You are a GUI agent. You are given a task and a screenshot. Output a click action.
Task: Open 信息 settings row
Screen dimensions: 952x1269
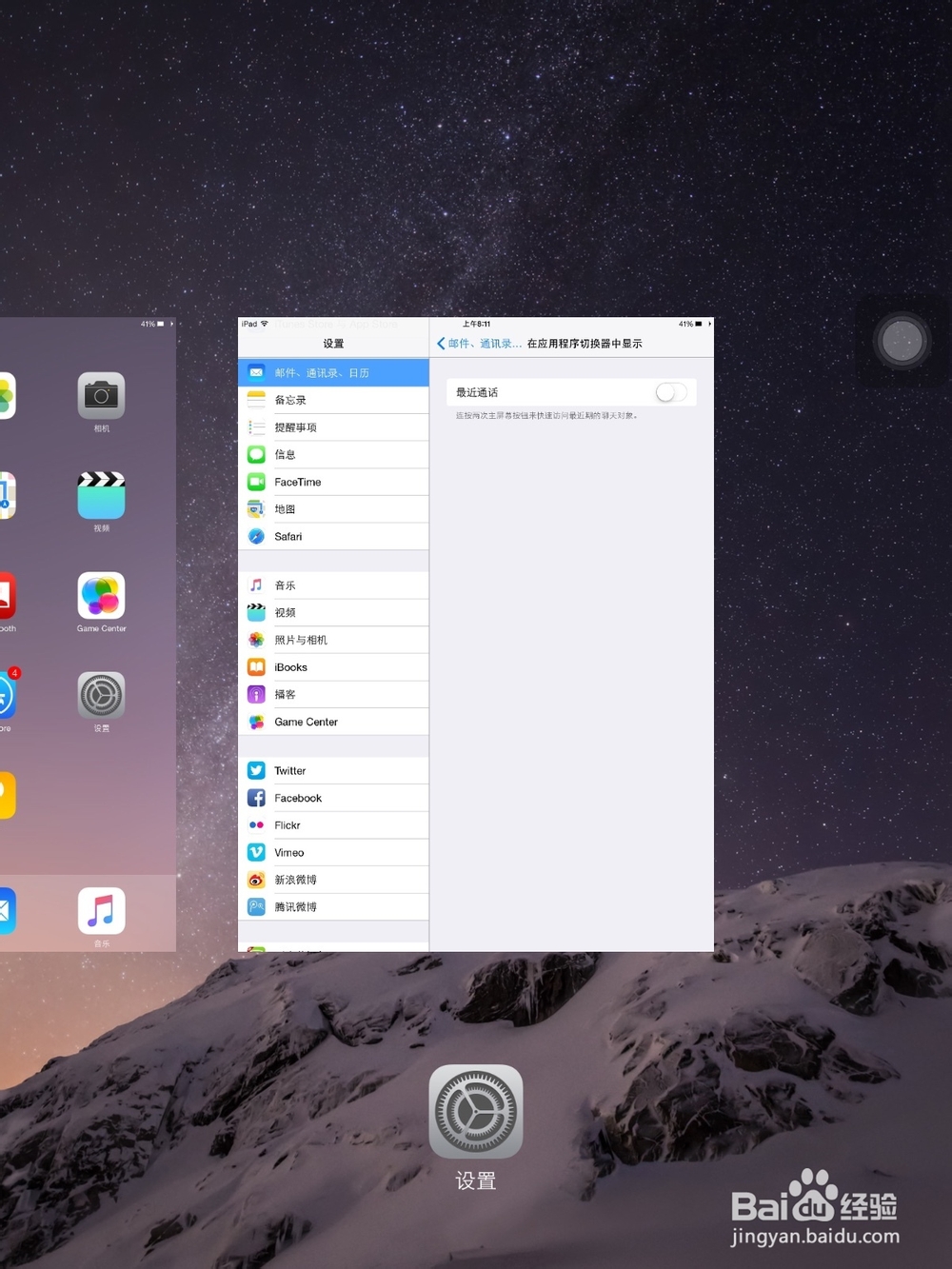(333, 455)
